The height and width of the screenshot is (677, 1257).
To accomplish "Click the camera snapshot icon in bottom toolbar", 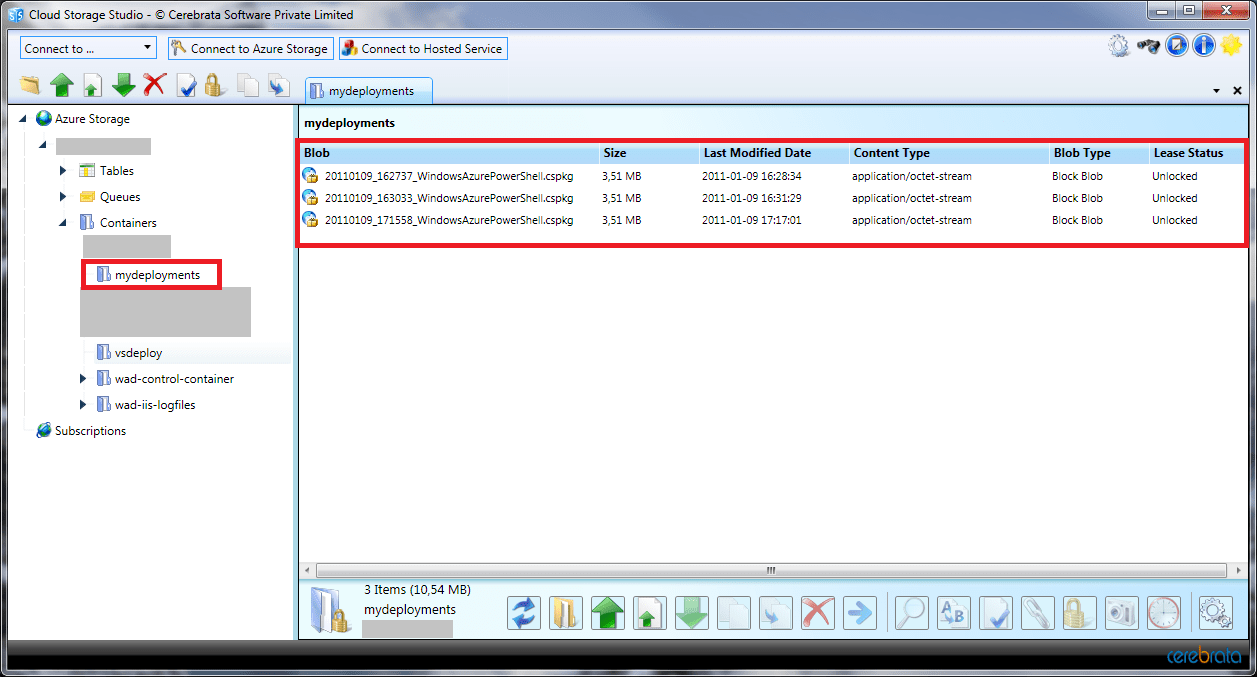I will pyautogui.click(x=1121, y=612).
